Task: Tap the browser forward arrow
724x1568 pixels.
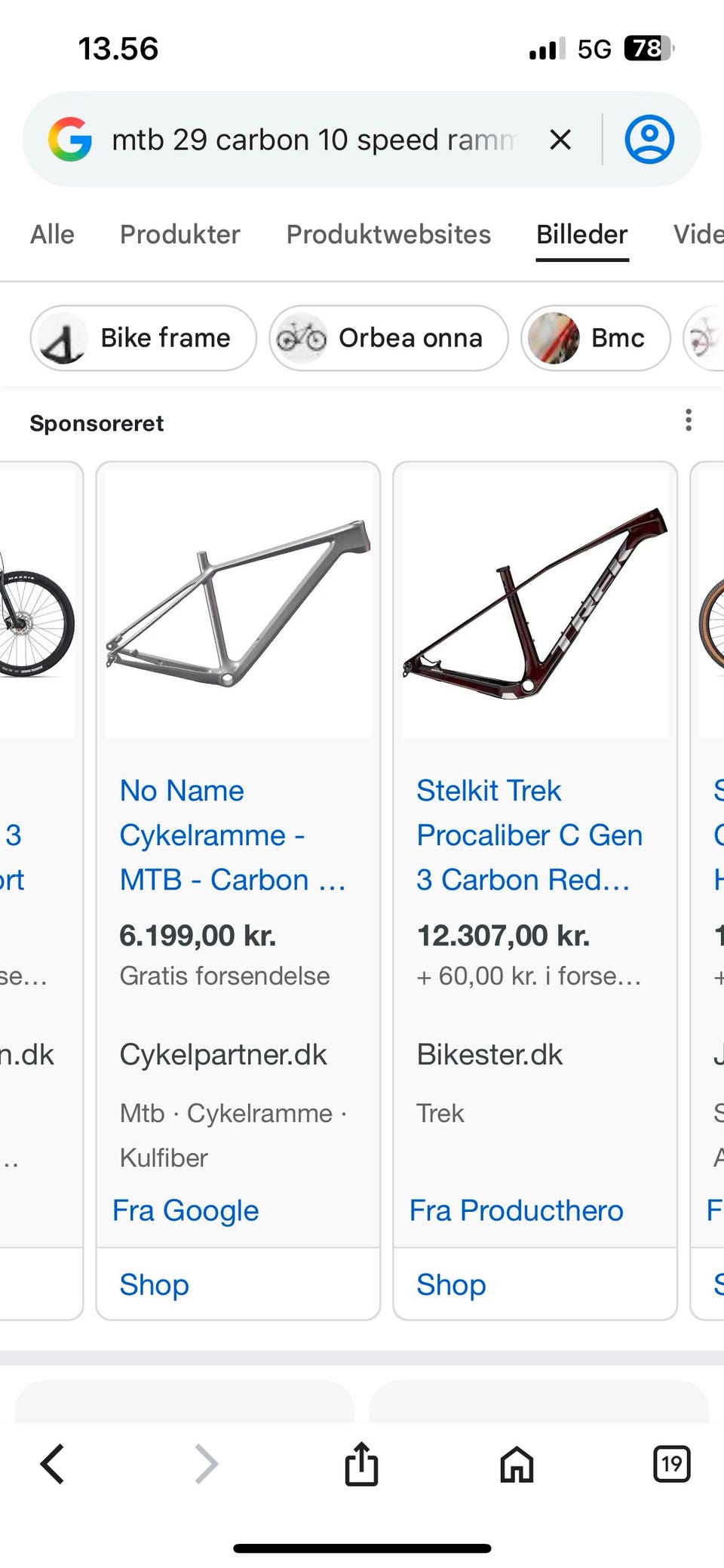Action: click(x=206, y=1465)
